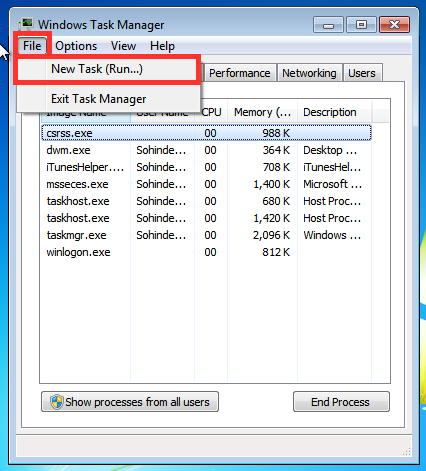This screenshot has height=471, width=426.
Task: Sort by the CPU column header
Action: tap(211, 112)
